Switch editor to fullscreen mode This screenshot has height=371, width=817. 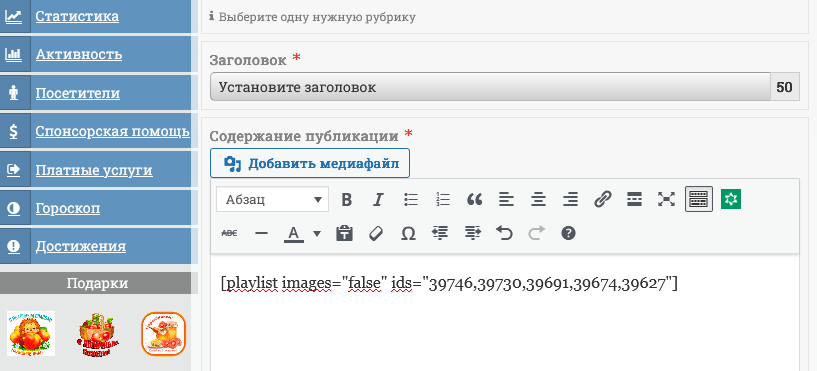point(666,199)
